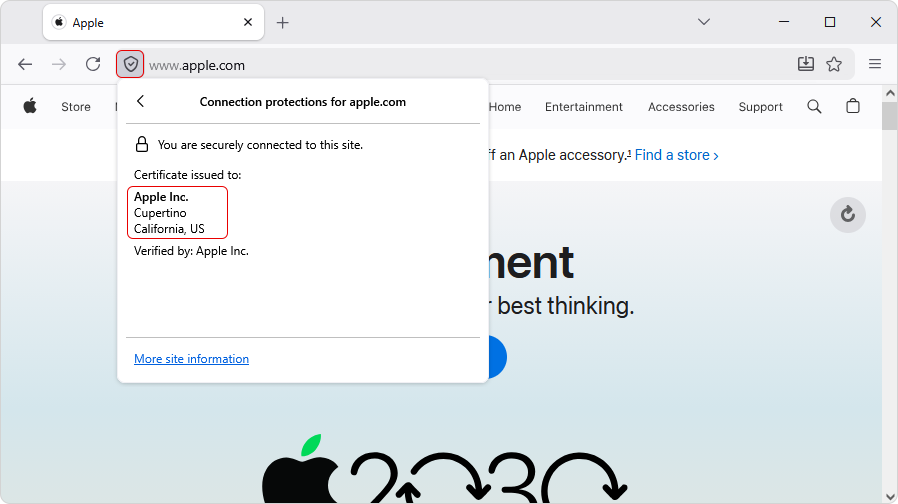Click the padlock secure connection icon
The width and height of the screenshot is (898, 504).
point(141,144)
